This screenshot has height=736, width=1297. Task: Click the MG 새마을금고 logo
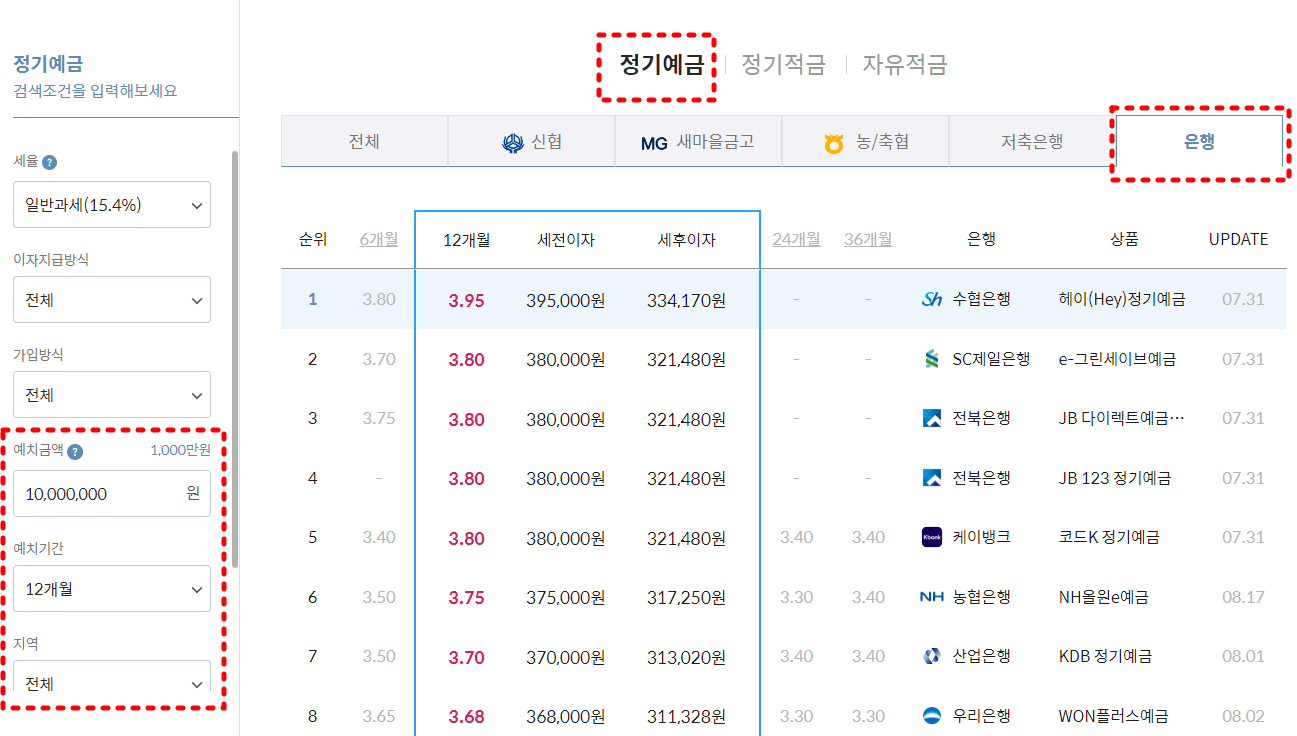654,143
